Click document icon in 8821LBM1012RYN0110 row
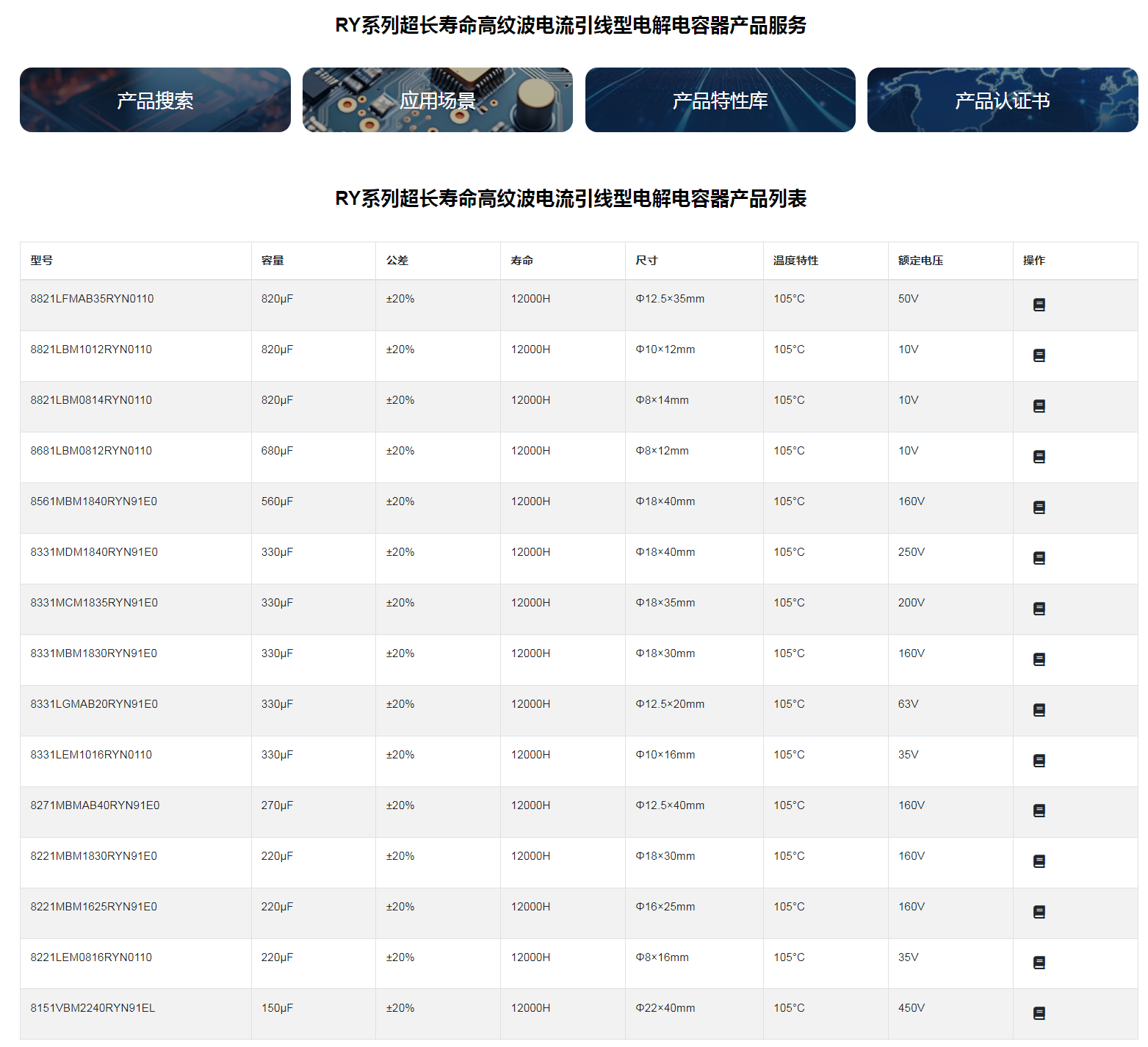This screenshot has height=1047, width=1148. point(1039,355)
